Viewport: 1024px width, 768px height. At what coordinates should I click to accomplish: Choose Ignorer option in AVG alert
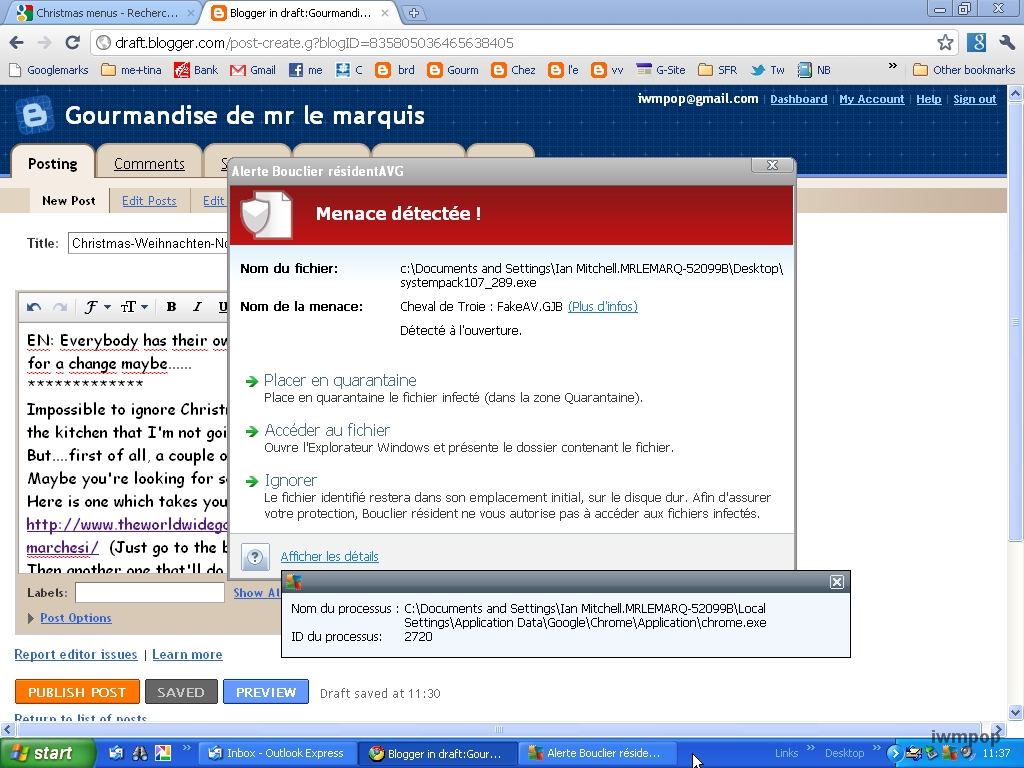[x=291, y=481]
